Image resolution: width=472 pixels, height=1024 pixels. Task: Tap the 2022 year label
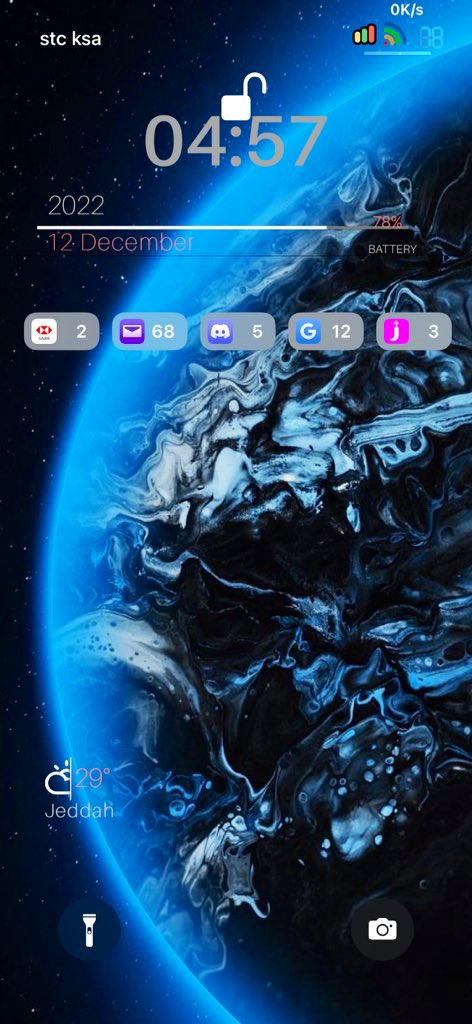(76, 206)
